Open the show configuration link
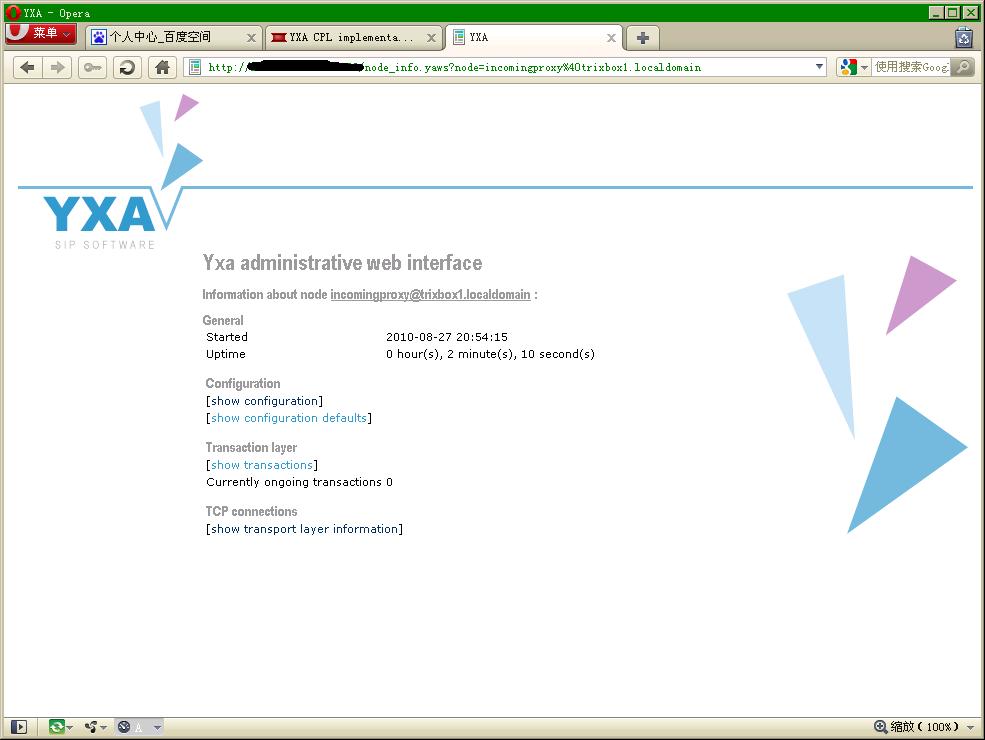This screenshot has height=740, width=985. point(264,401)
